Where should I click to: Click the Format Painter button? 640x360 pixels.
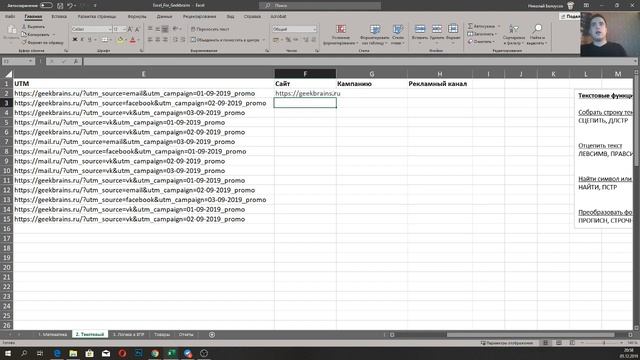pyautogui.click(x=42, y=42)
